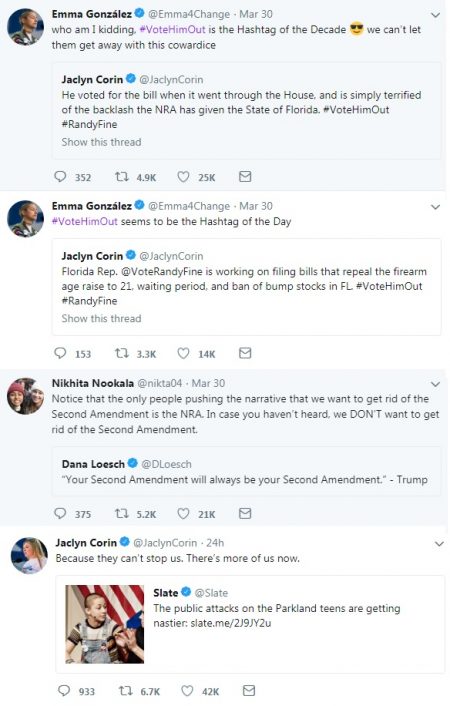
Task: Open the chevron menu on Jaclyn Corin's tweet
Action: [439, 544]
